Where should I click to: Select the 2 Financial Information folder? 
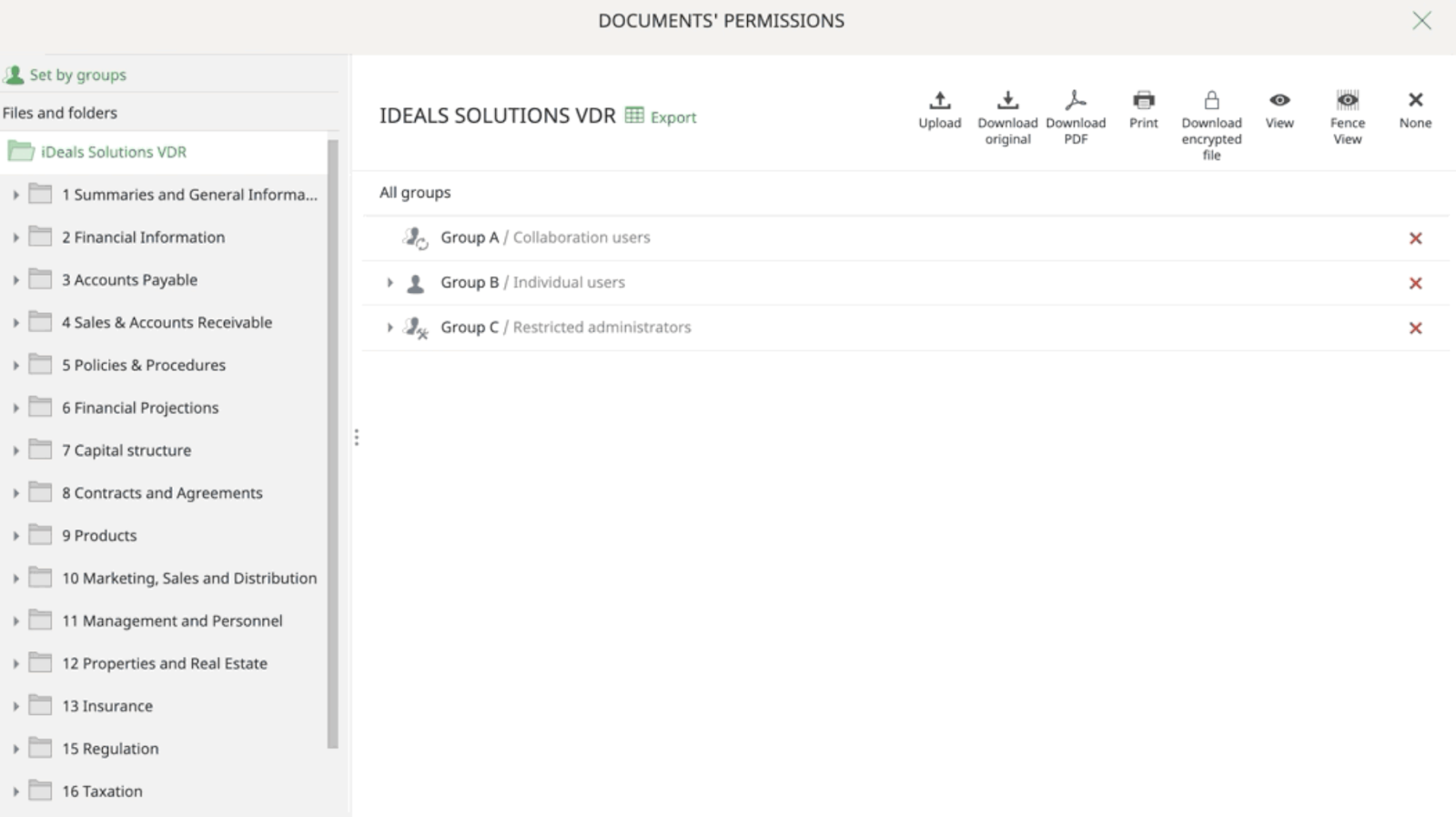143,237
